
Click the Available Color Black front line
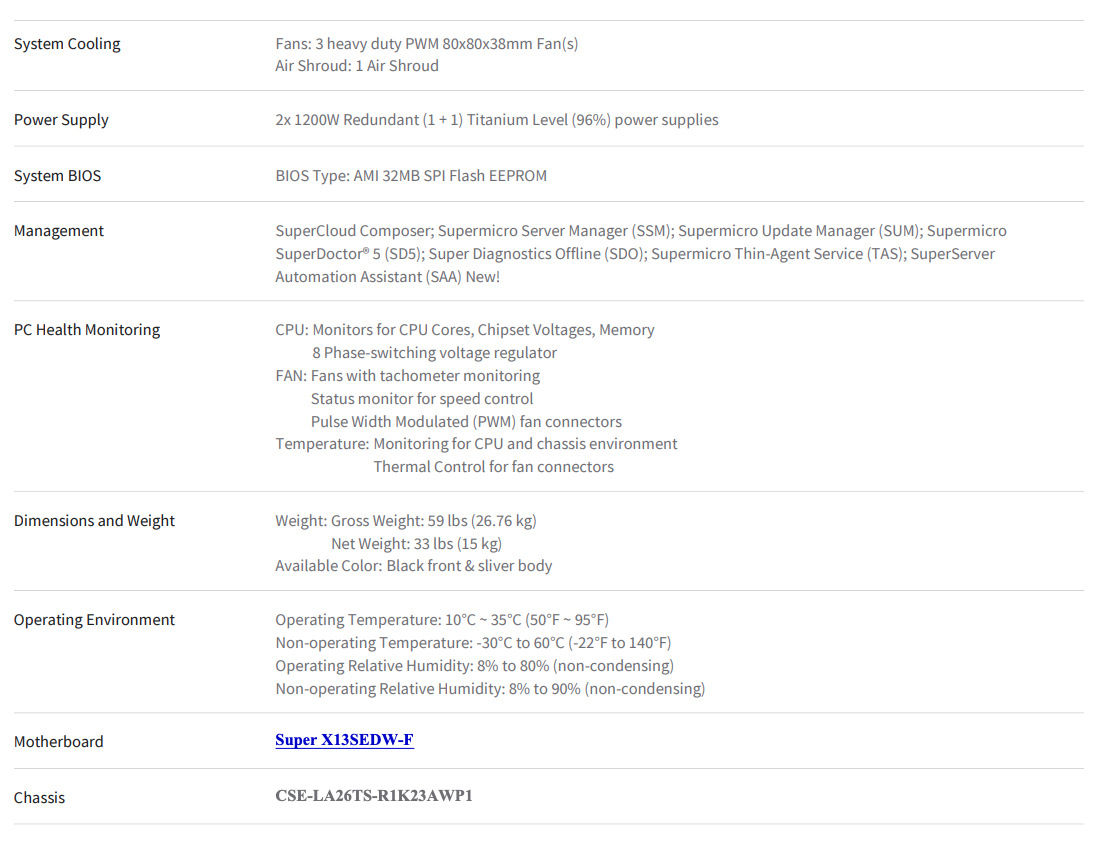(x=414, y=566)
